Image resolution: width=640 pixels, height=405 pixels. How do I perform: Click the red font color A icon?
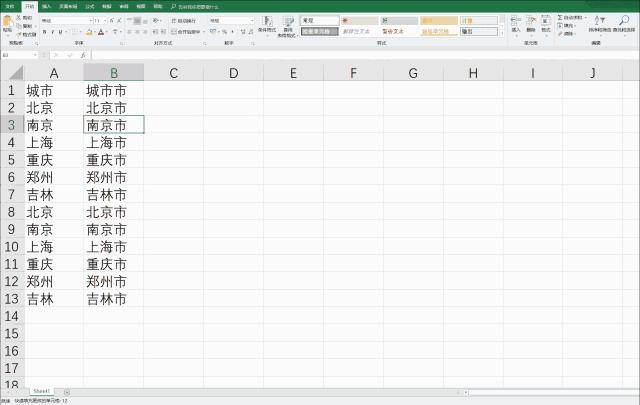tap(101, 32)
